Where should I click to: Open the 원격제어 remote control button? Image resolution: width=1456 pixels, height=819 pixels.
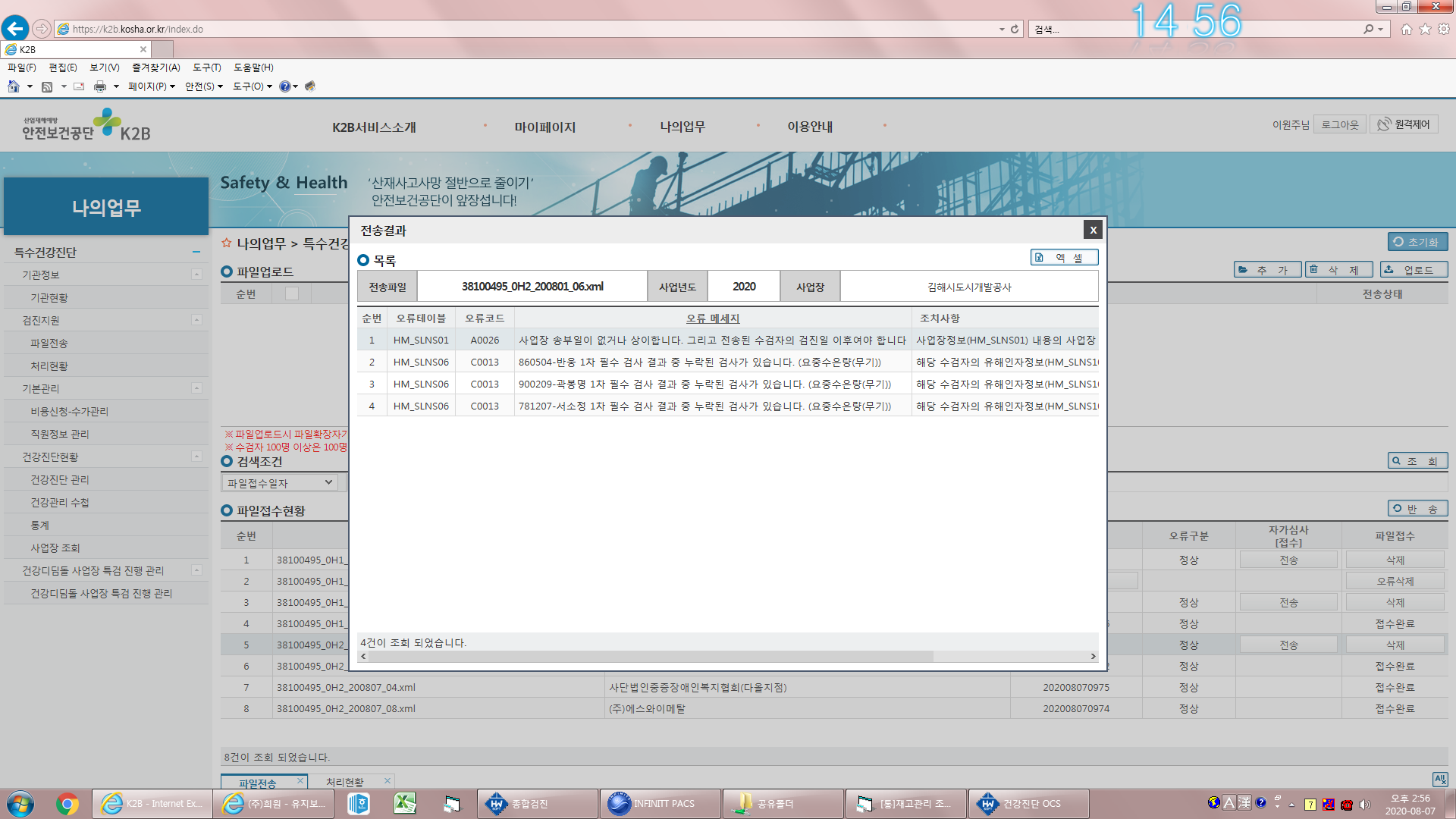click(x=1403, y=124)
